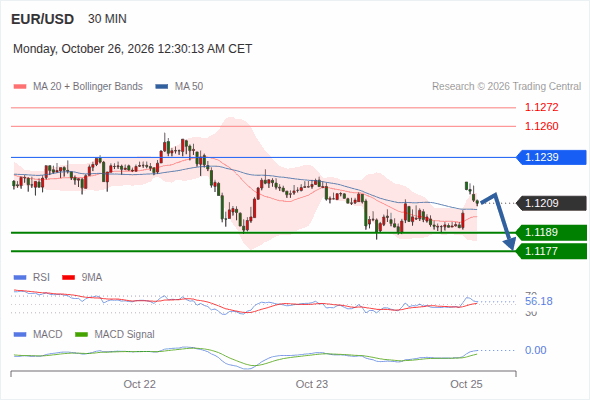Select the 1.1239 pivot price tag
Image resolution: width=590 pixels, height=400 pixels.
pyautogui.click(x=551, y=157)
